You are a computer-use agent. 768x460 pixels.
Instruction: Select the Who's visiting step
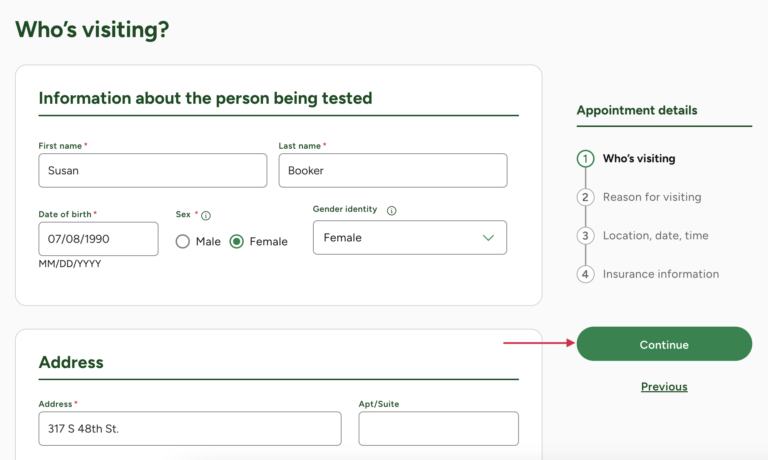point(638,158)
